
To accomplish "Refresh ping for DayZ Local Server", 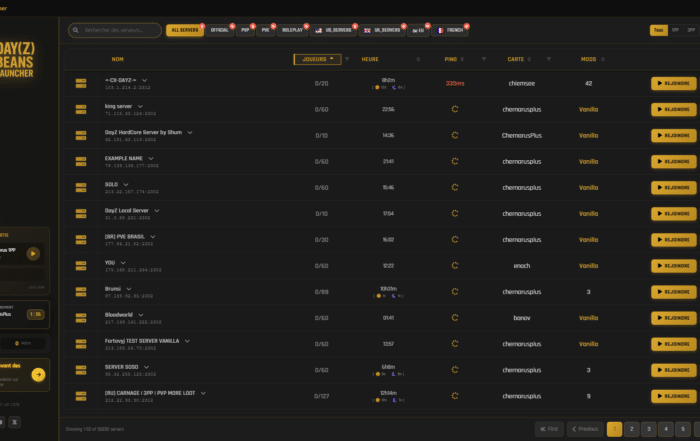I will click(454, 213).
